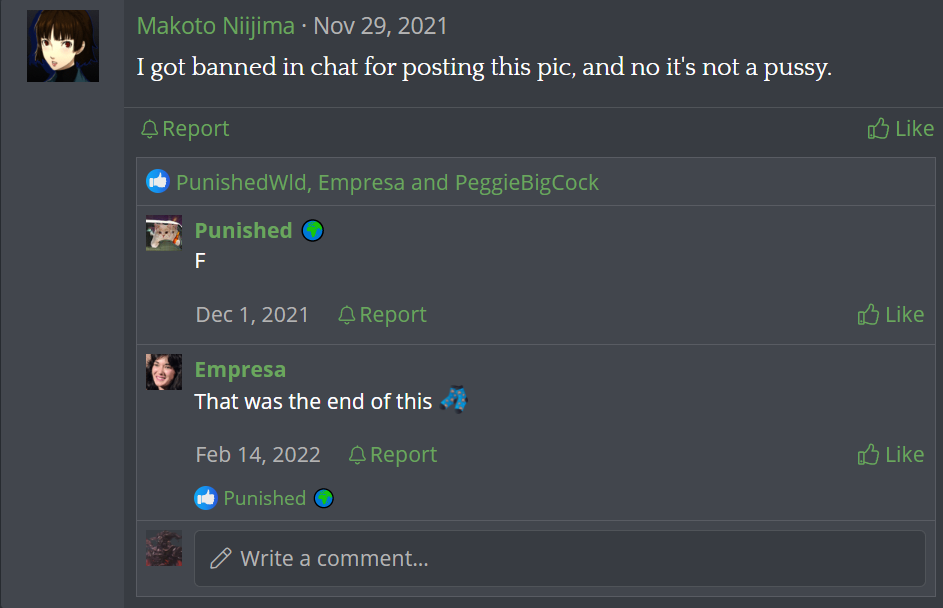Click the globe badge next to Punished

pos(313,230)
